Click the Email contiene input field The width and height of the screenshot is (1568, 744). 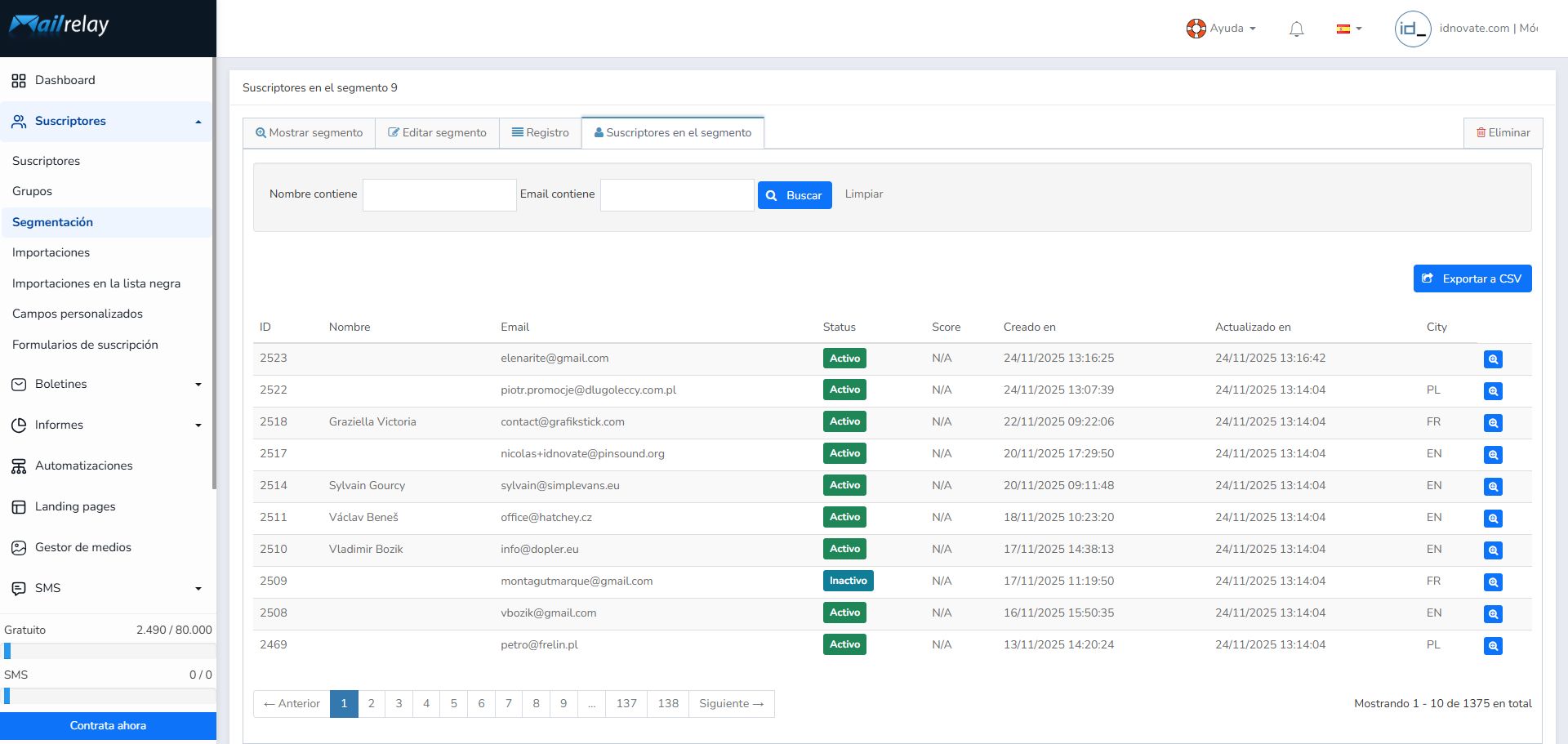[x=676, y=195]
